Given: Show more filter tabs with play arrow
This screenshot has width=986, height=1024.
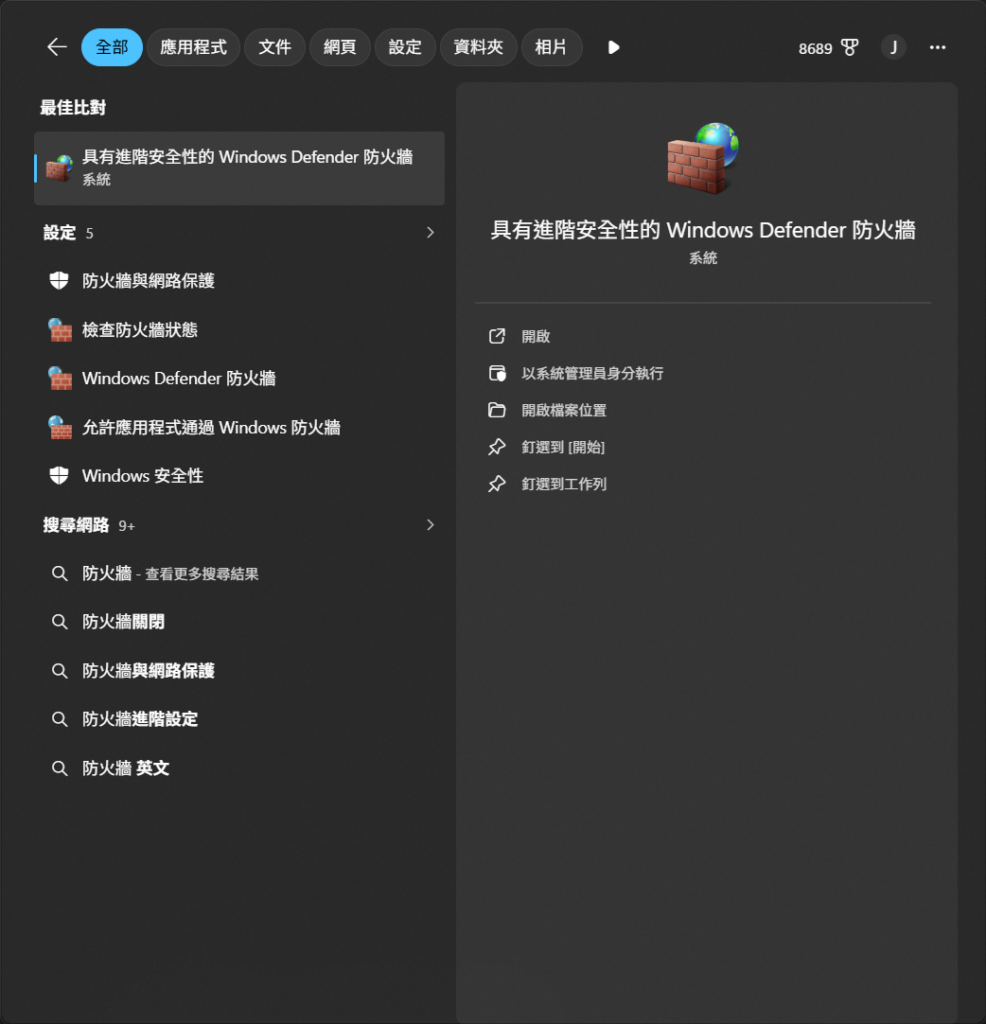Looking at the screenshot, I should [x=613, y=48].
